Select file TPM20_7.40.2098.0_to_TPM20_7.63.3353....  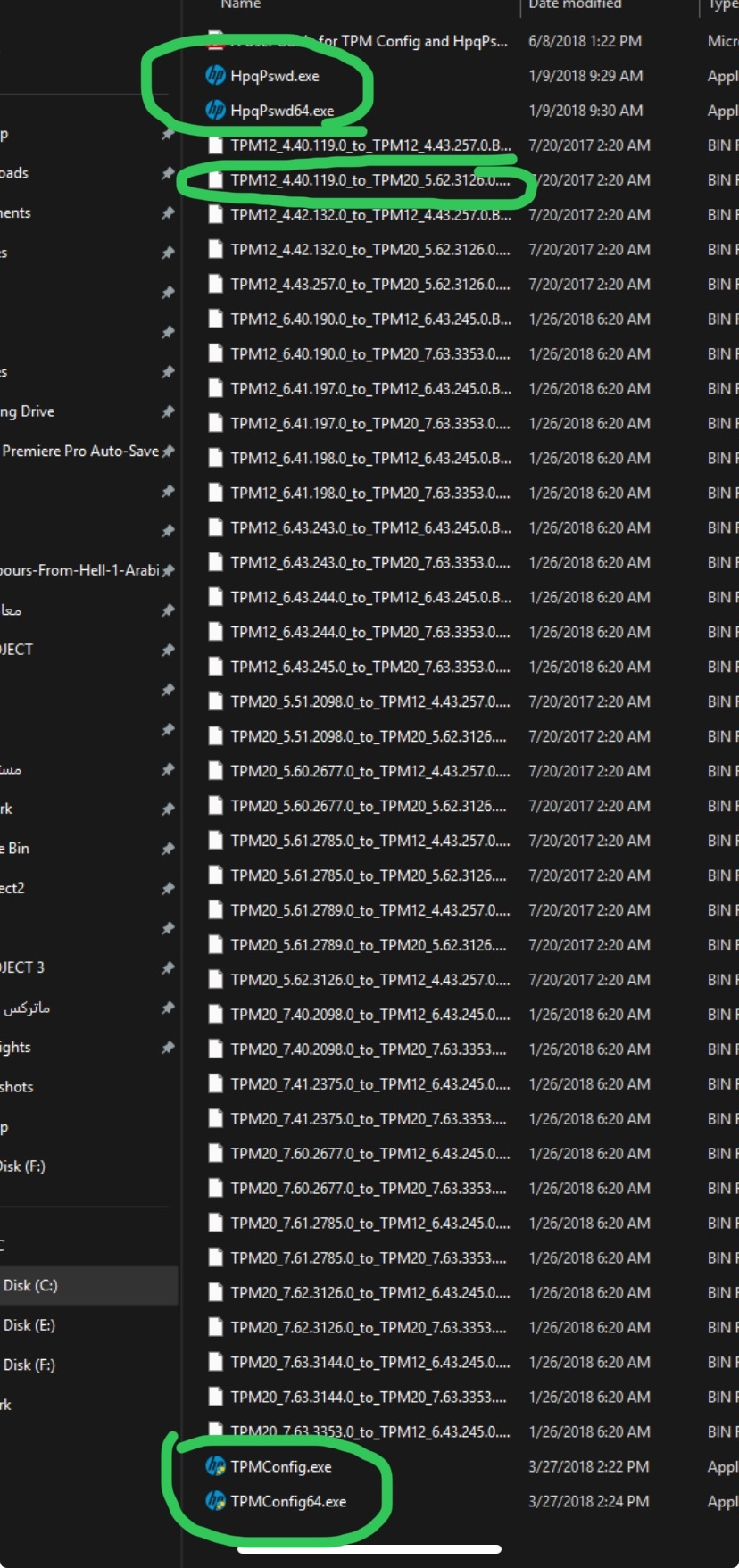click(x=369, y=1049)
